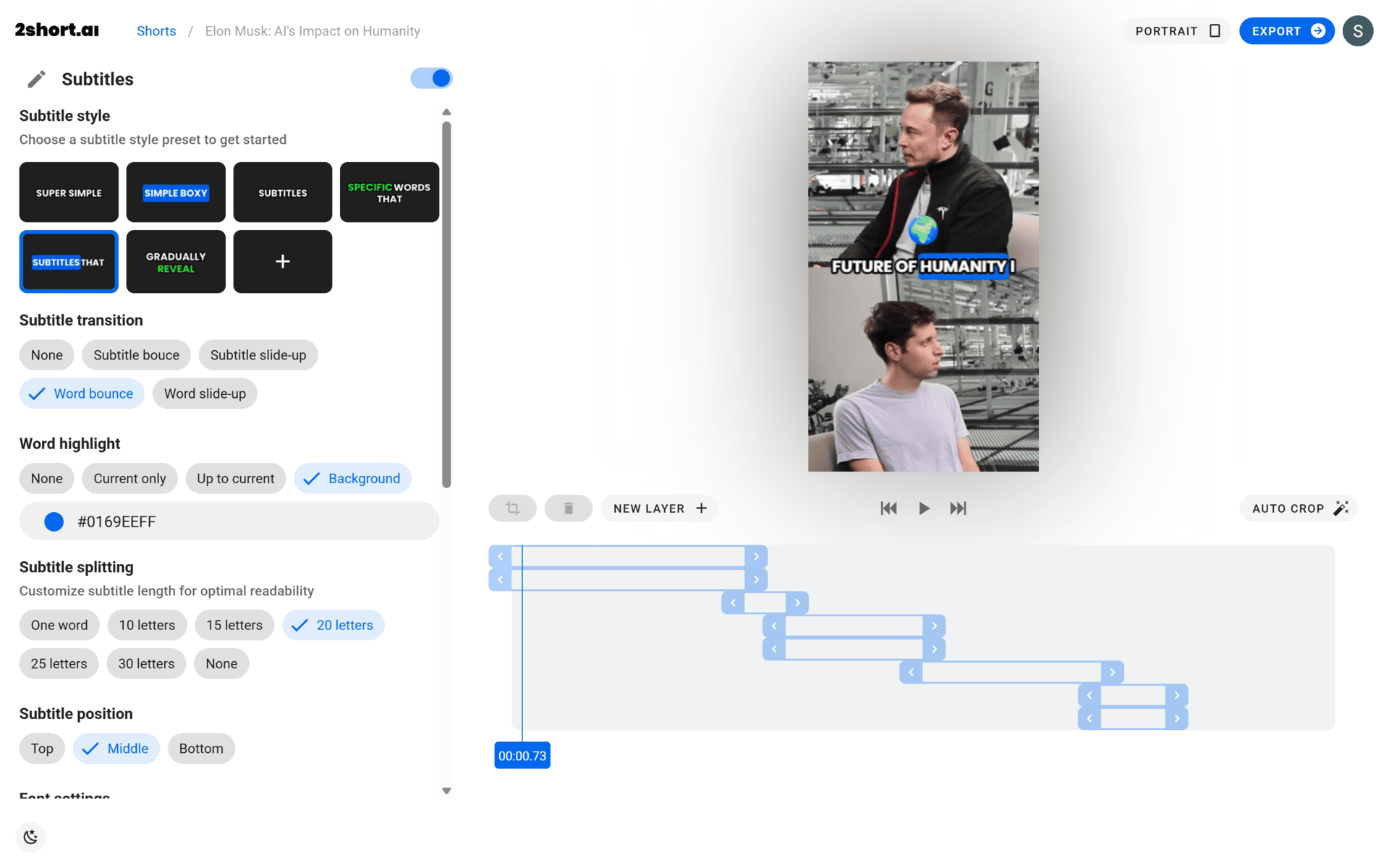Click the left chevron on the last subtitle clip
Screen dimensions: 1389x868
[1089, 718]
